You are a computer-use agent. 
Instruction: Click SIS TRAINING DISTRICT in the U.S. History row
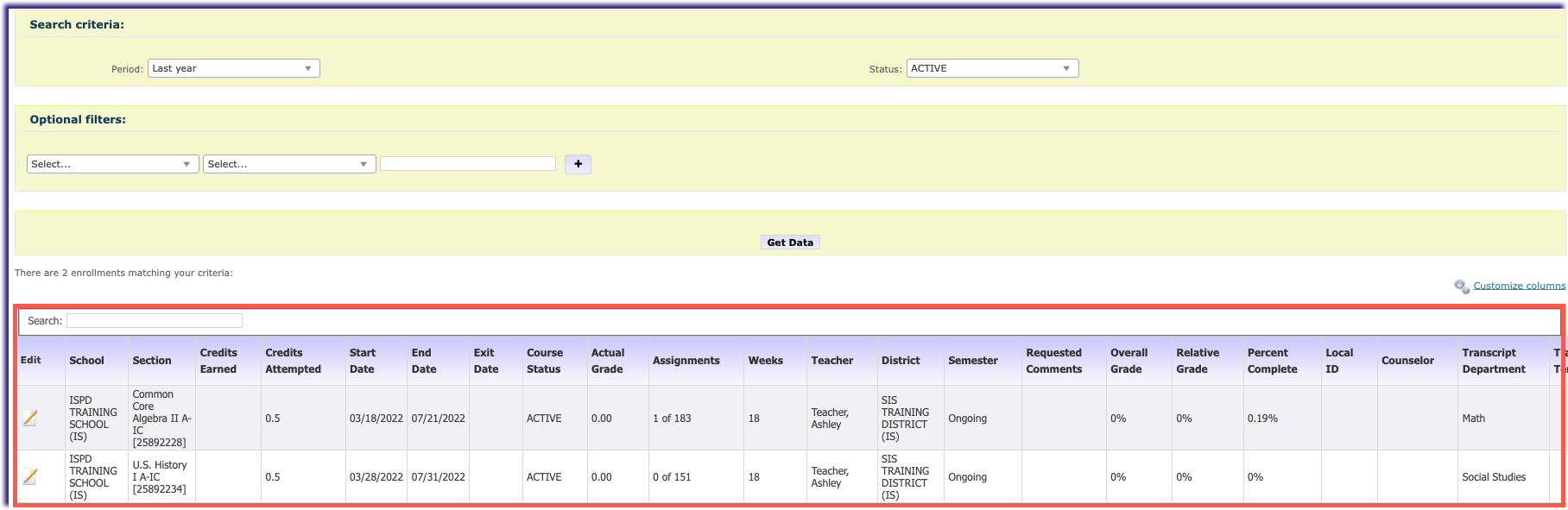pos(905,477)
